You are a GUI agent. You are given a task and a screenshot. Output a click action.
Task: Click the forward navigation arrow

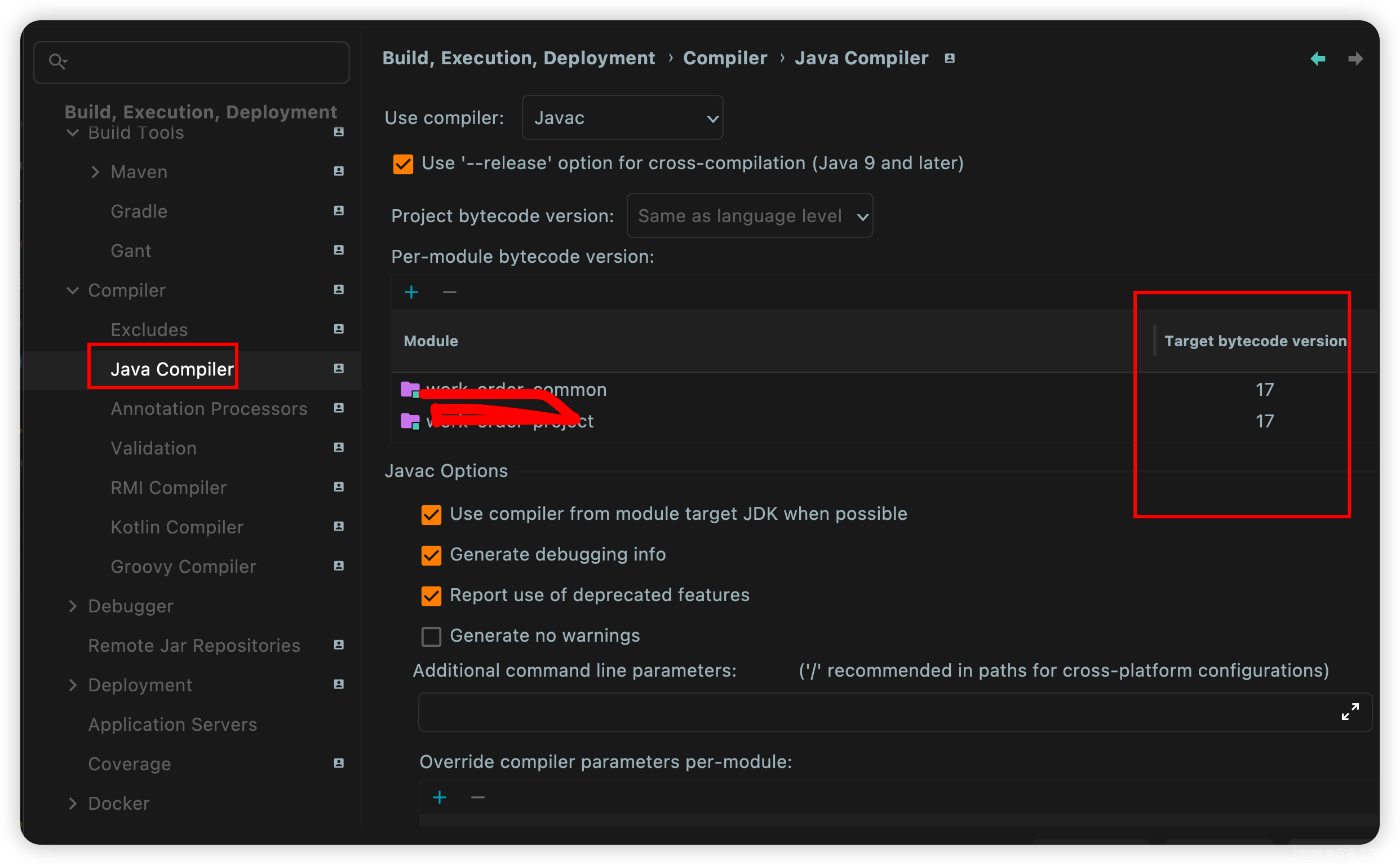(1355, 58)
